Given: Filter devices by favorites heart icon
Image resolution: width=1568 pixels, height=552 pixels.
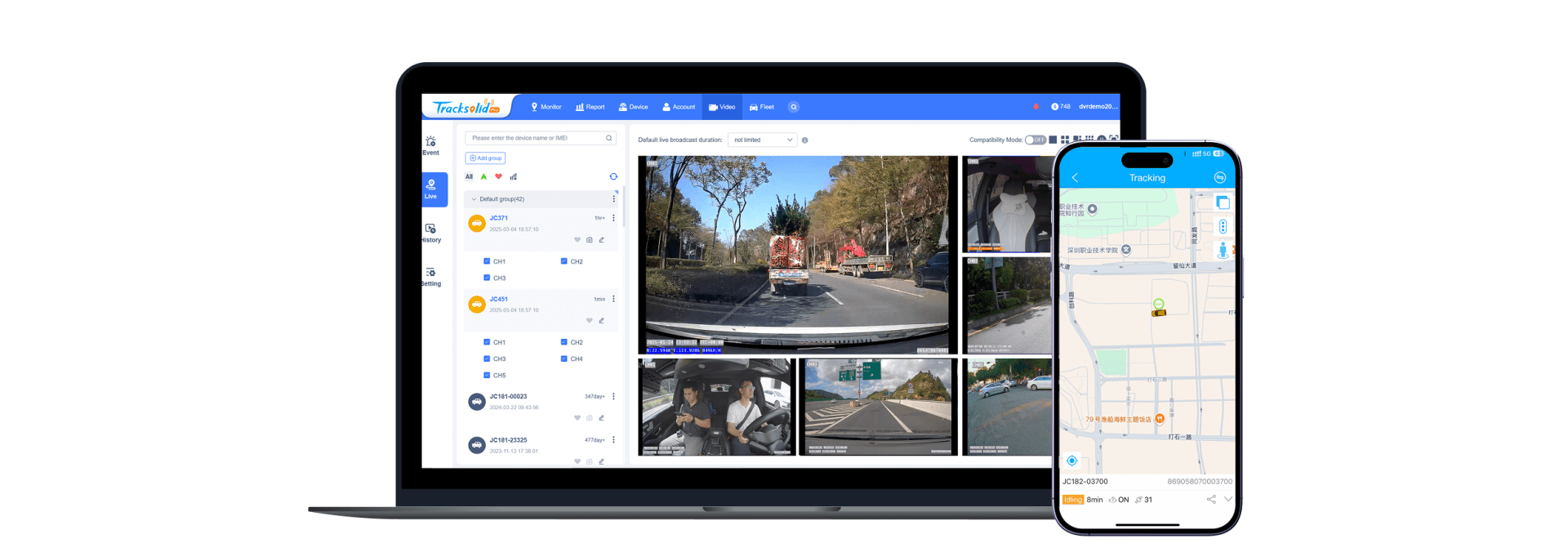Looking at the screenshot, I should coord(498,176).
